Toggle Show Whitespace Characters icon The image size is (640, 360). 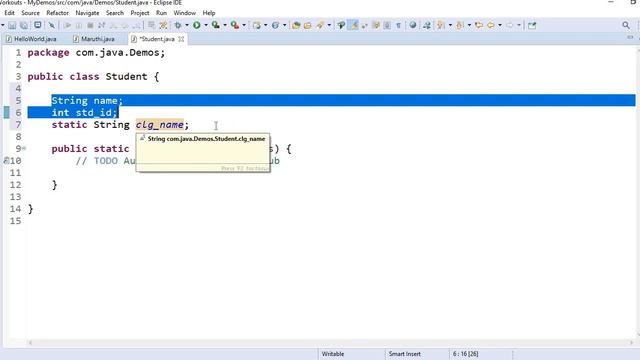(x=398, y=25)
